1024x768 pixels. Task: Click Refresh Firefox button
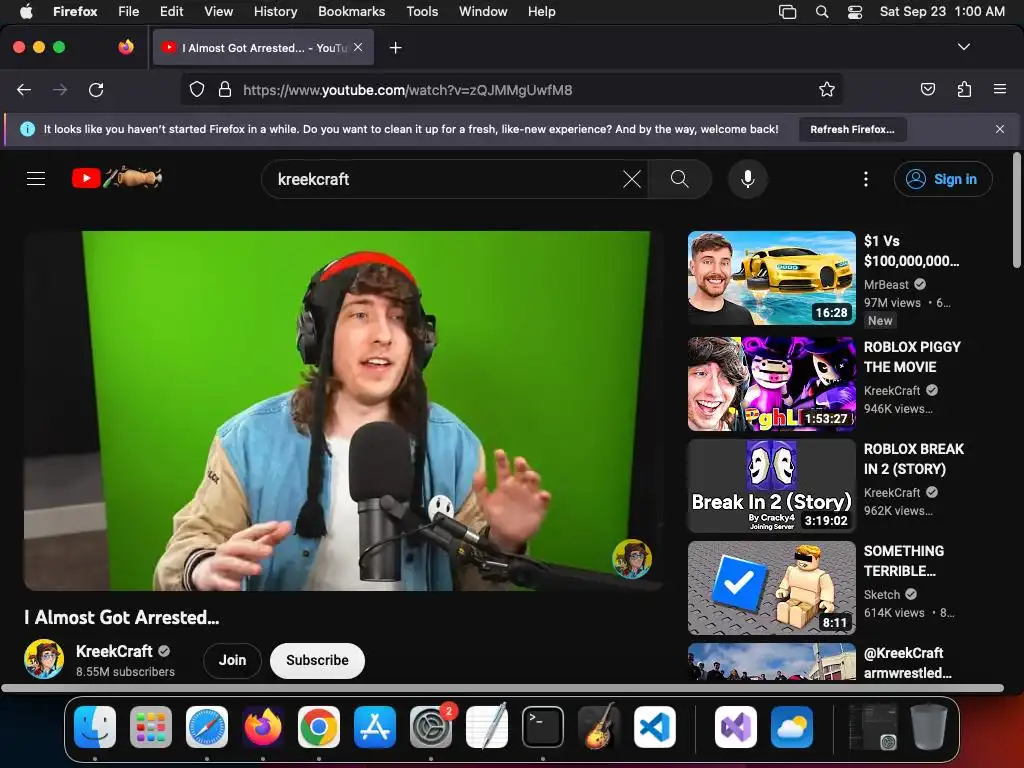click(852, 129)
